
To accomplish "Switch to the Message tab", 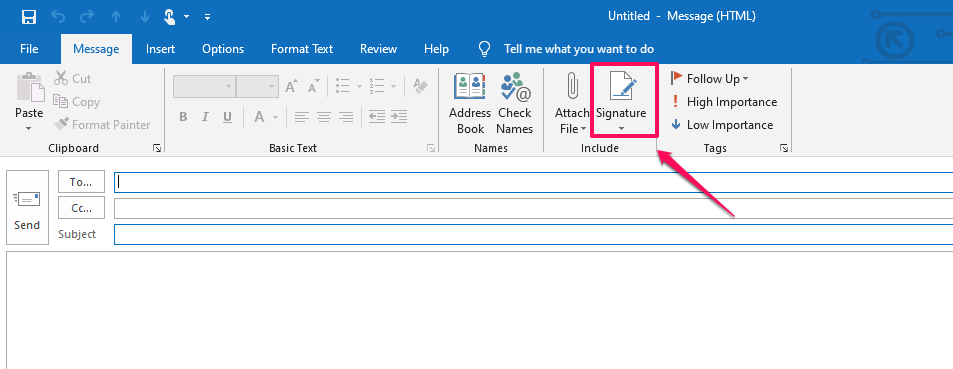I will point(96,49).
